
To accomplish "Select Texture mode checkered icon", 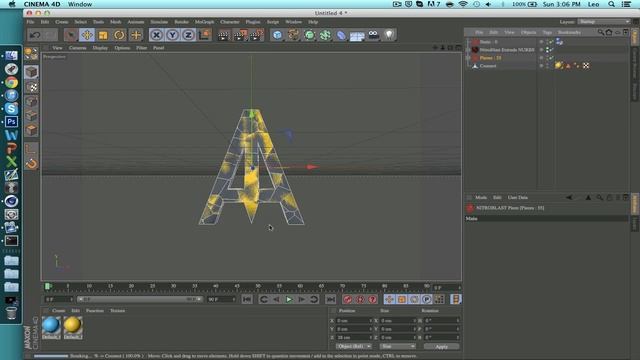I will [31, 87].
